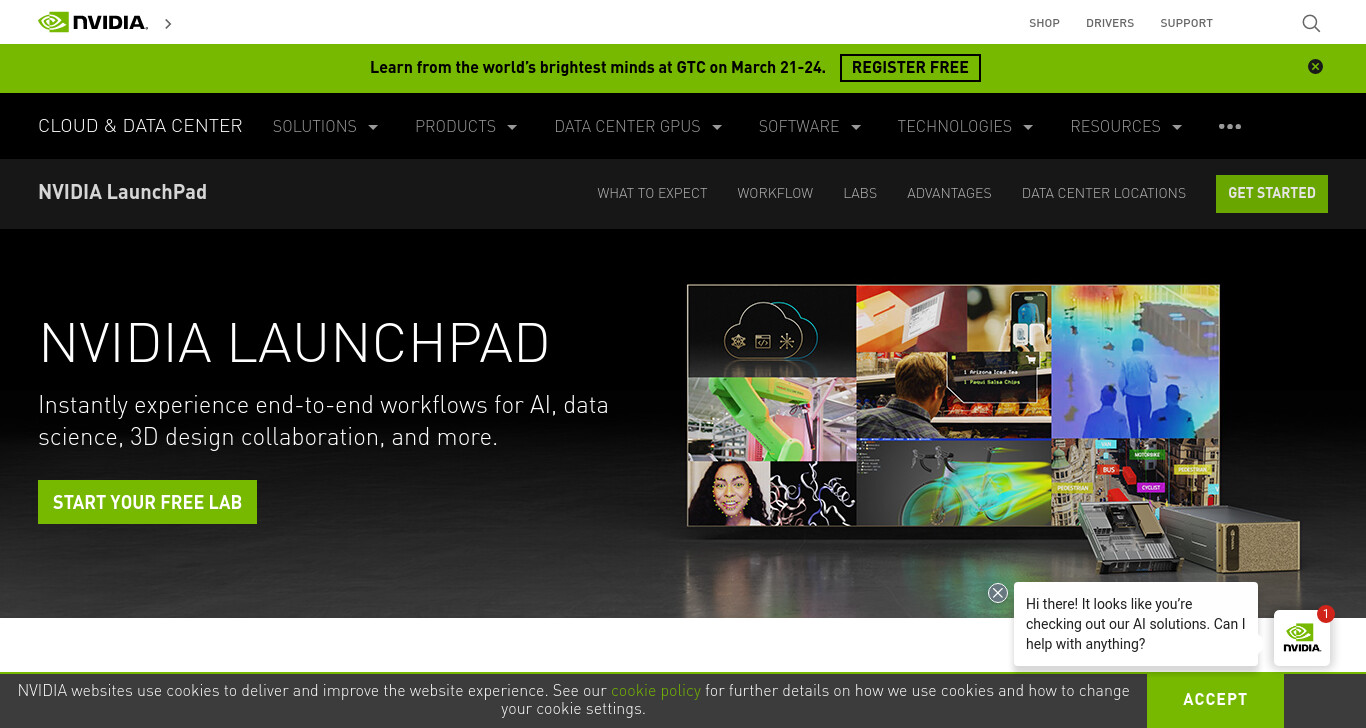Click Register Free button

[x=910, y=68]
